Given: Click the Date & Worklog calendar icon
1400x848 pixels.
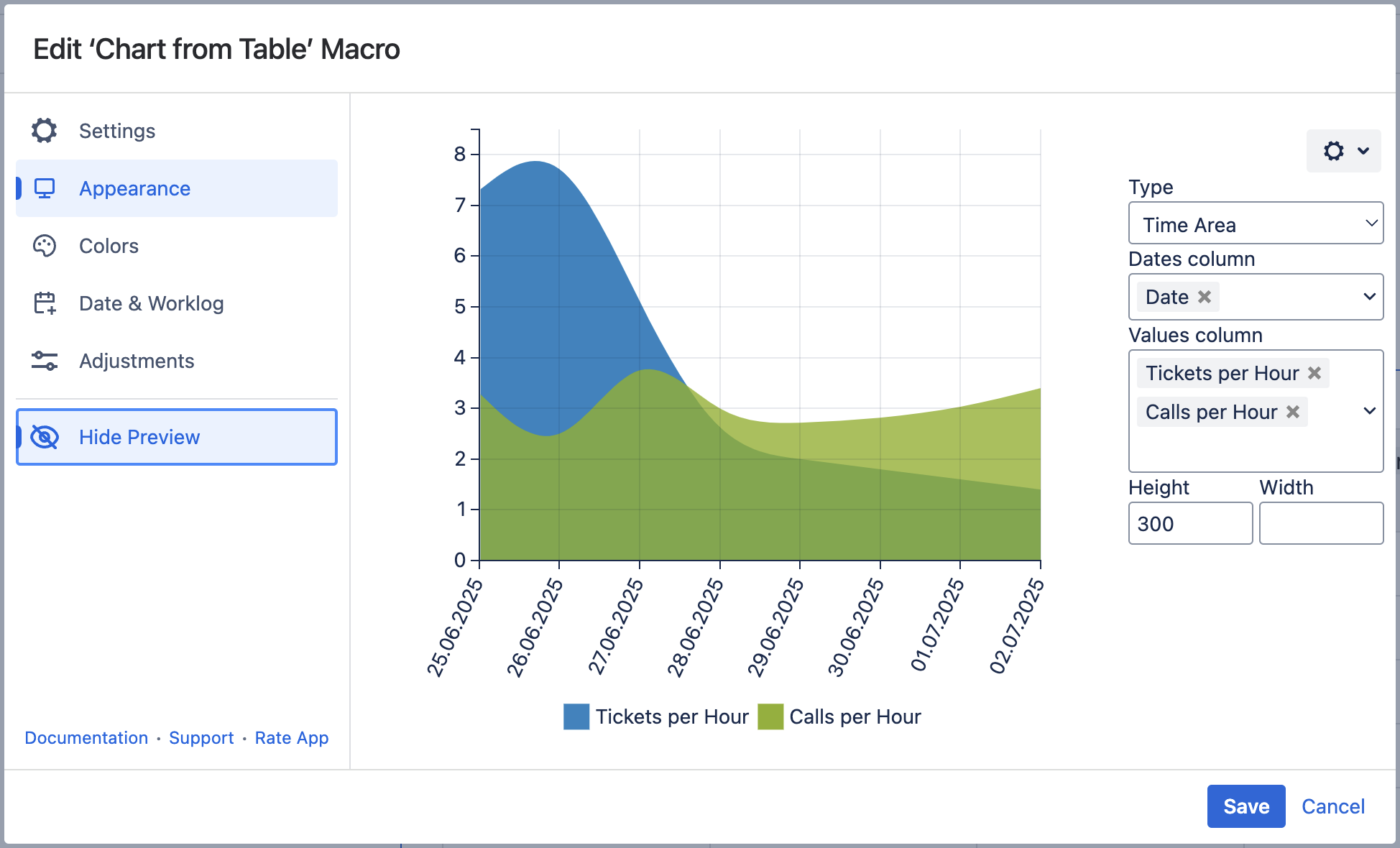Looking at the screenshot, I should [x=45, y=303].
